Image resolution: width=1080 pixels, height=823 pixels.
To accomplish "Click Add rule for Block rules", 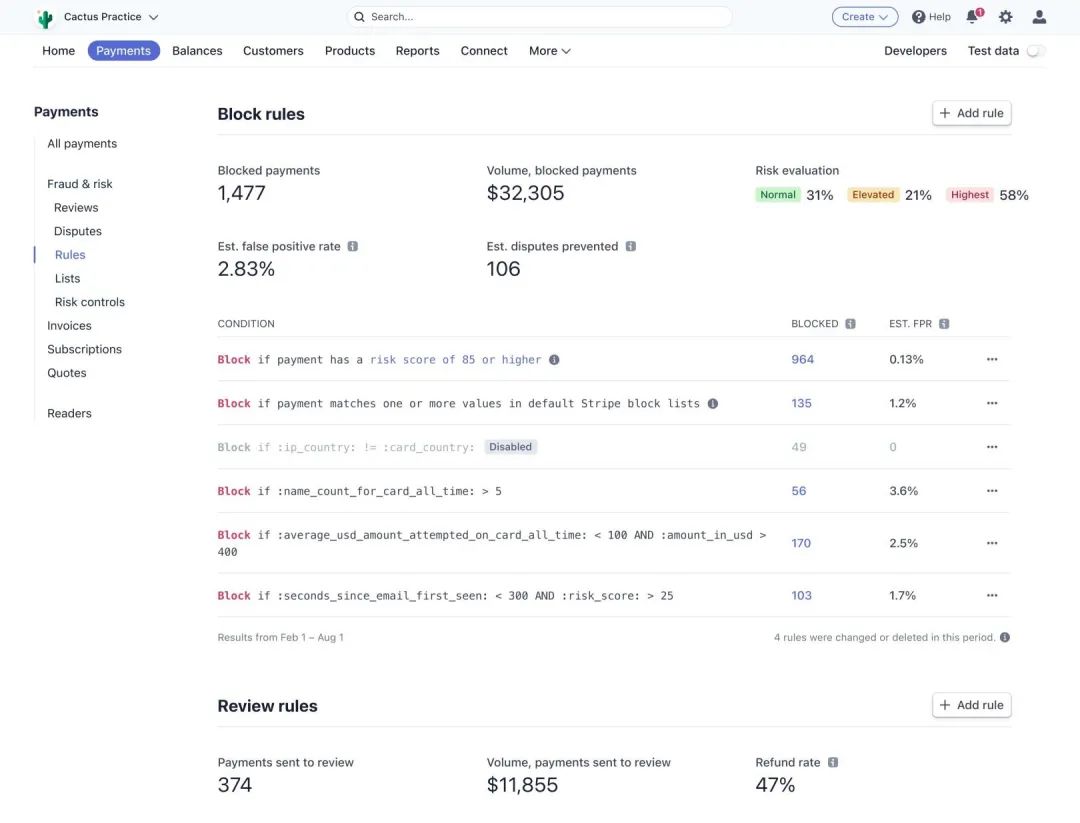I will tap(970, 112).
